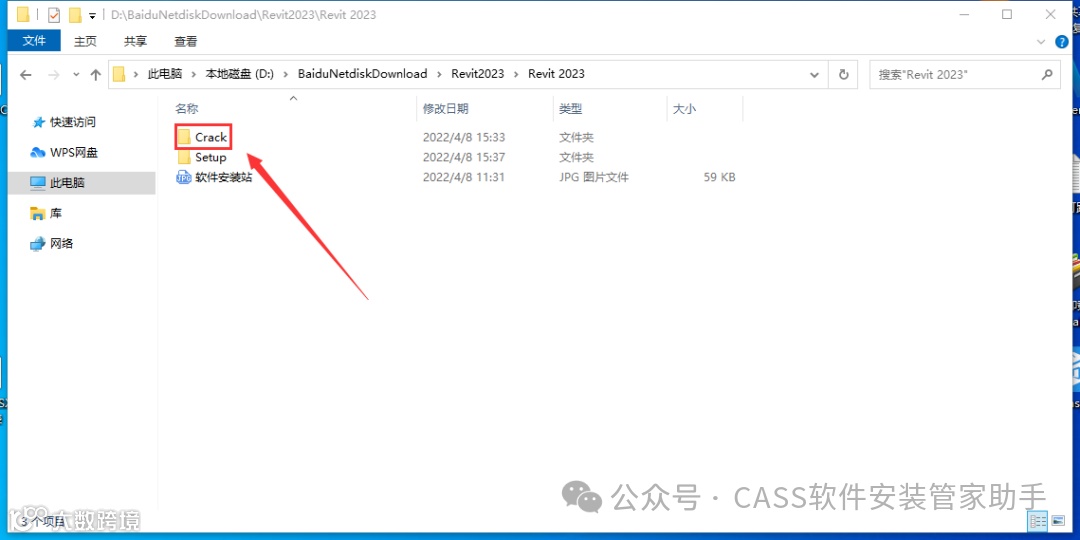The width and height of the screenshot is (1080, 540).
Task: Expand chevron after Revit2023 breadcrumb
Action: click(516, 74)
